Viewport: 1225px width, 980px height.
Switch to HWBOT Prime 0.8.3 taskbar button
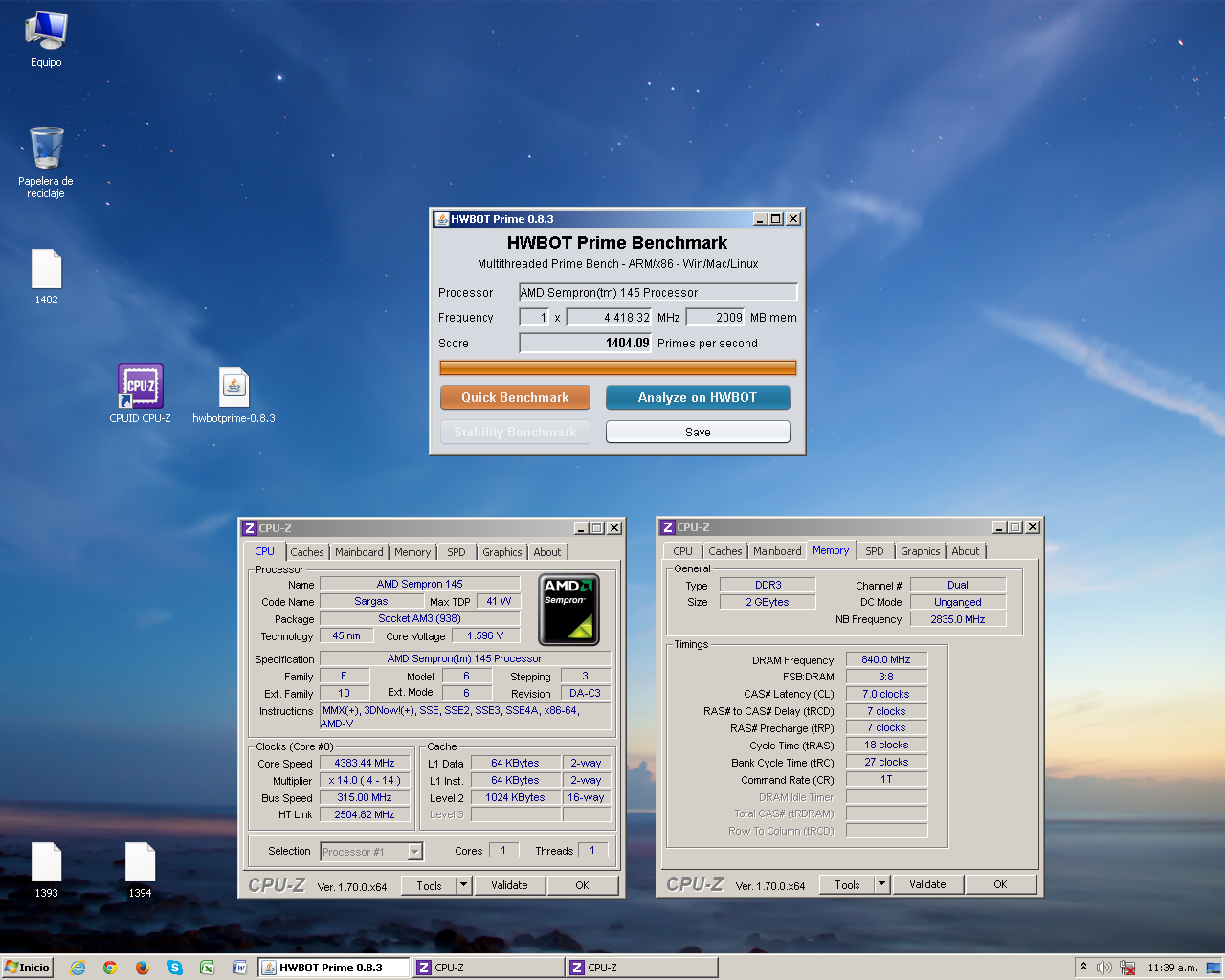coord(334,968)
